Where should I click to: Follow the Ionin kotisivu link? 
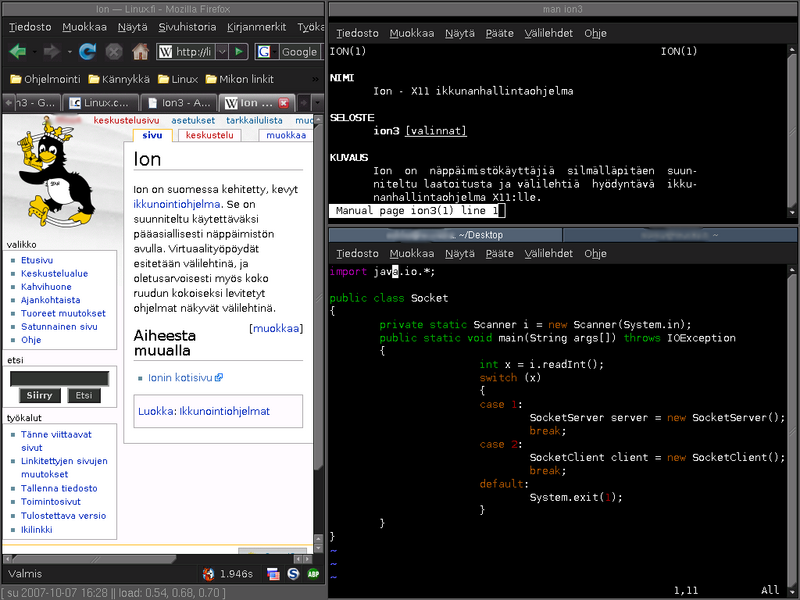coord(182,378)
